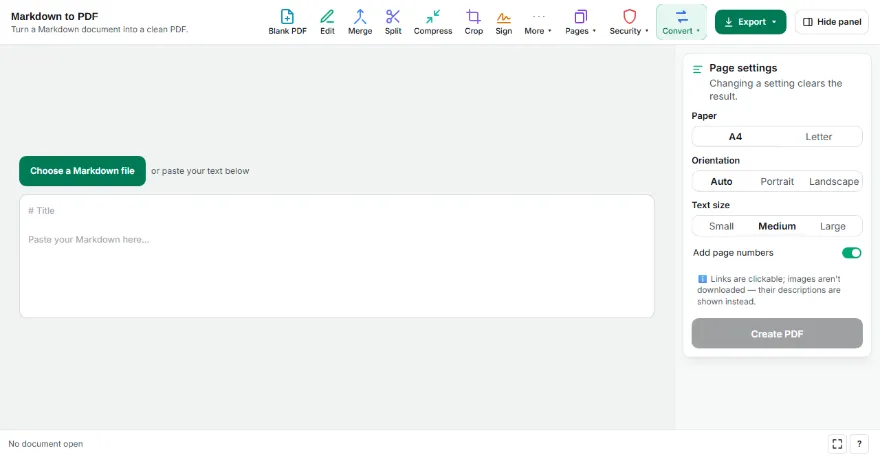This screenshot has width=880, height=457.
Task: Toggle Add page numbers switch
Action: 851,253
